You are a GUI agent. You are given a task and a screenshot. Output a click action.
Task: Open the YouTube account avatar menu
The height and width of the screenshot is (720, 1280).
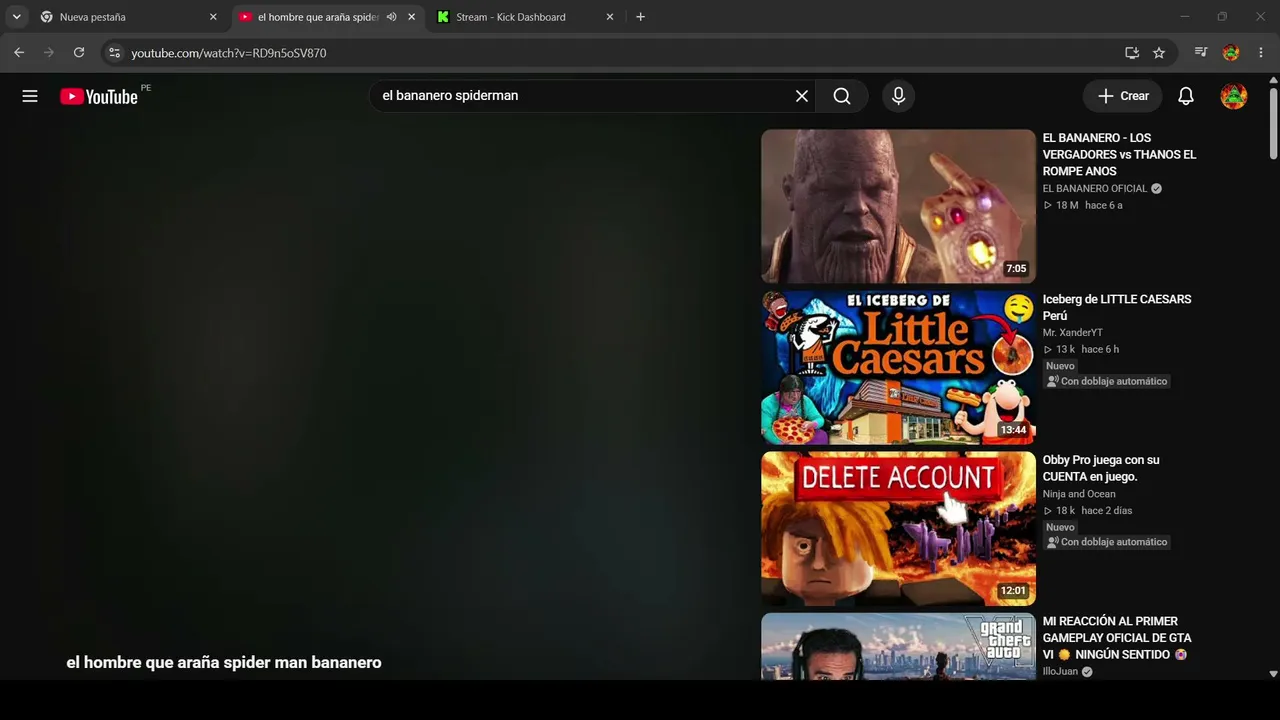coord(1234,96)
